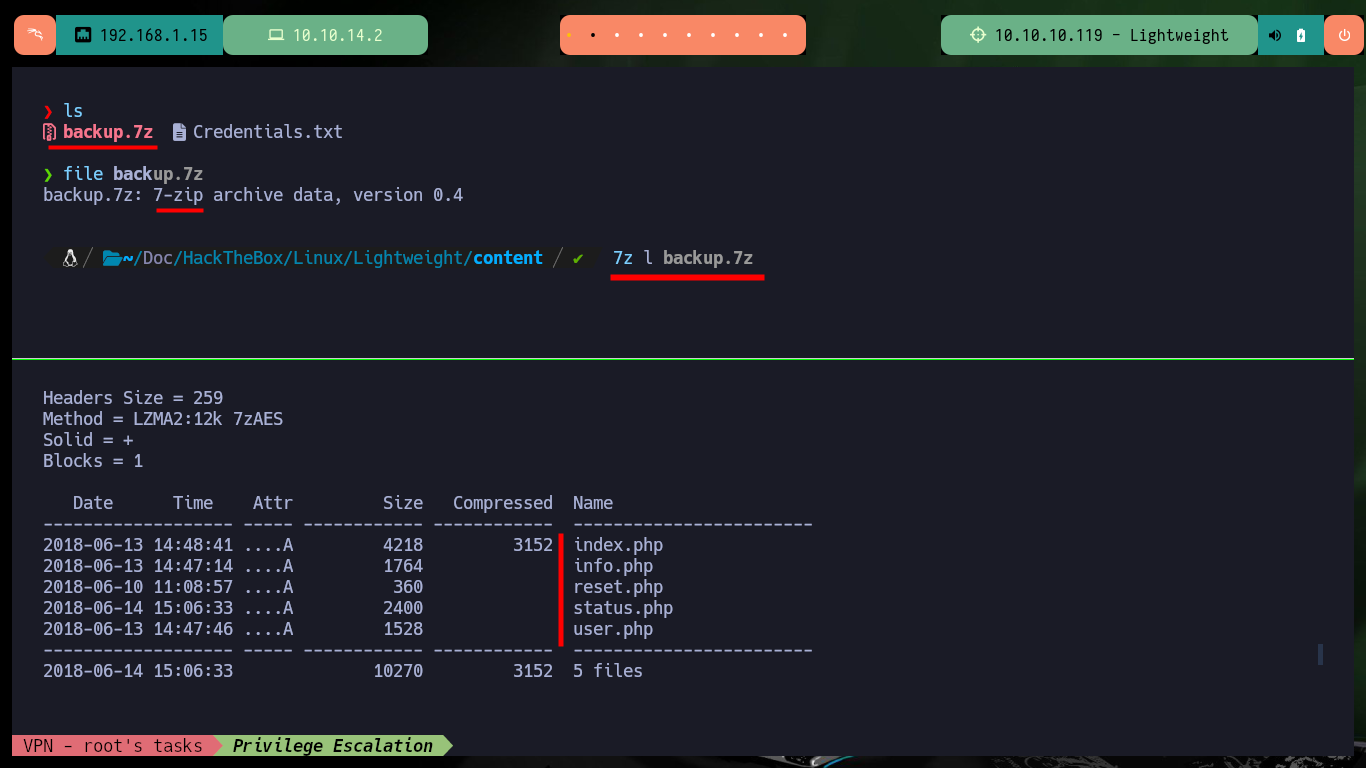The height and width of the screenshot is (768, 1366).
Task: Click the Time column header
Action: click(193, 503)
